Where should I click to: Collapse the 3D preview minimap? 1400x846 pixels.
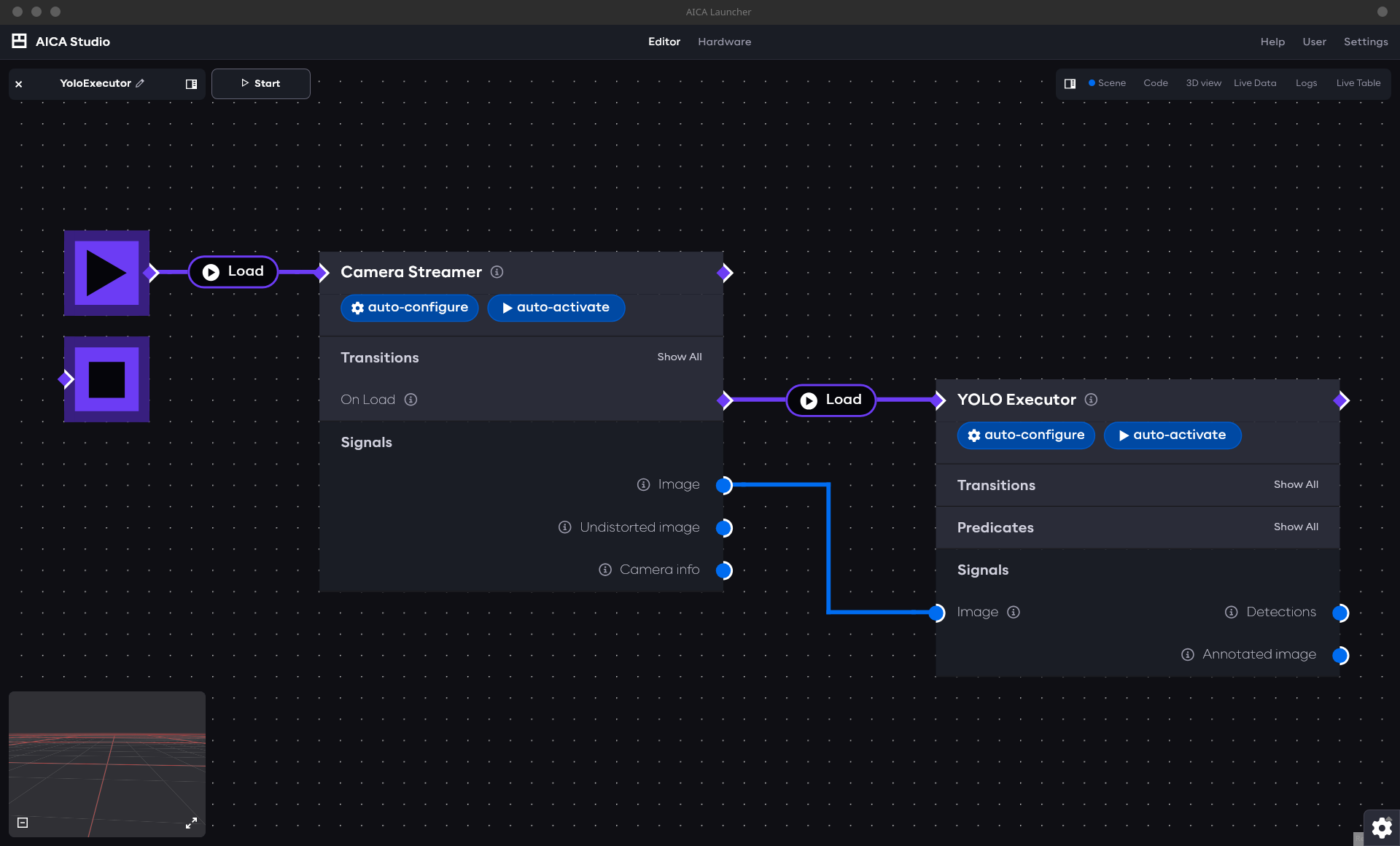coord(23,823)
